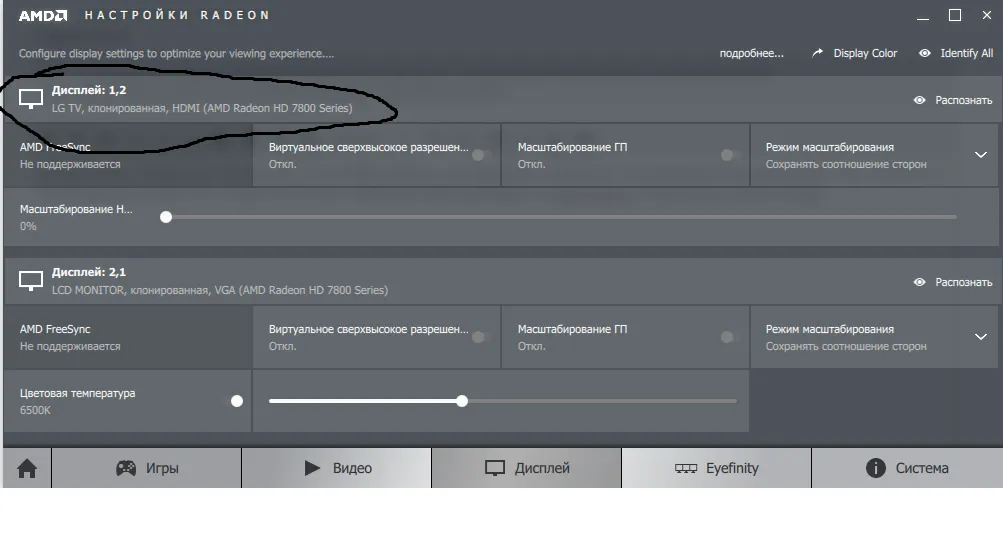Click the LG TV display description text
1003x540 pixels.
pyautogui.click(x=202, y=108)
